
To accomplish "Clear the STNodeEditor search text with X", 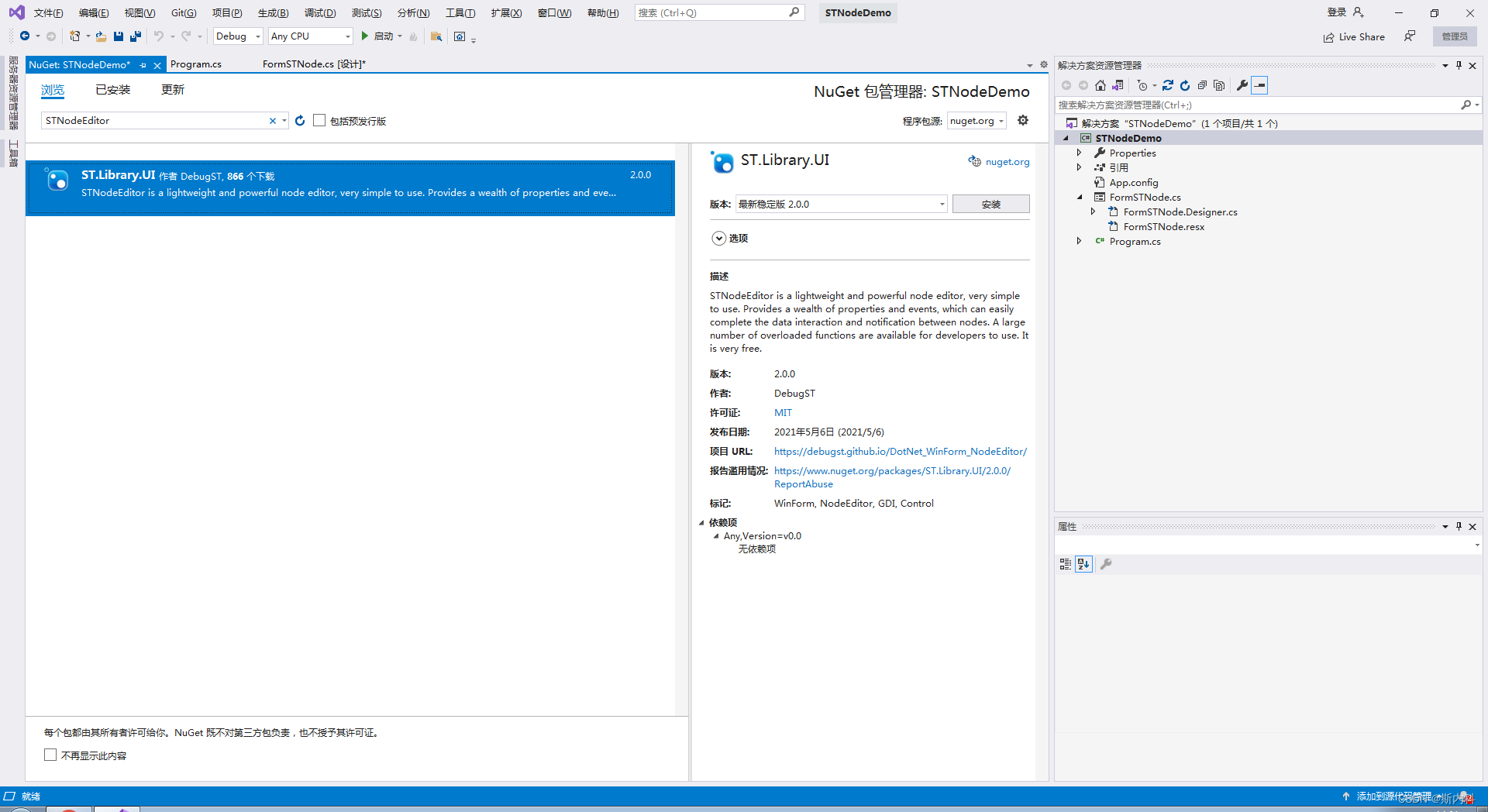I will tap(273, 121).
